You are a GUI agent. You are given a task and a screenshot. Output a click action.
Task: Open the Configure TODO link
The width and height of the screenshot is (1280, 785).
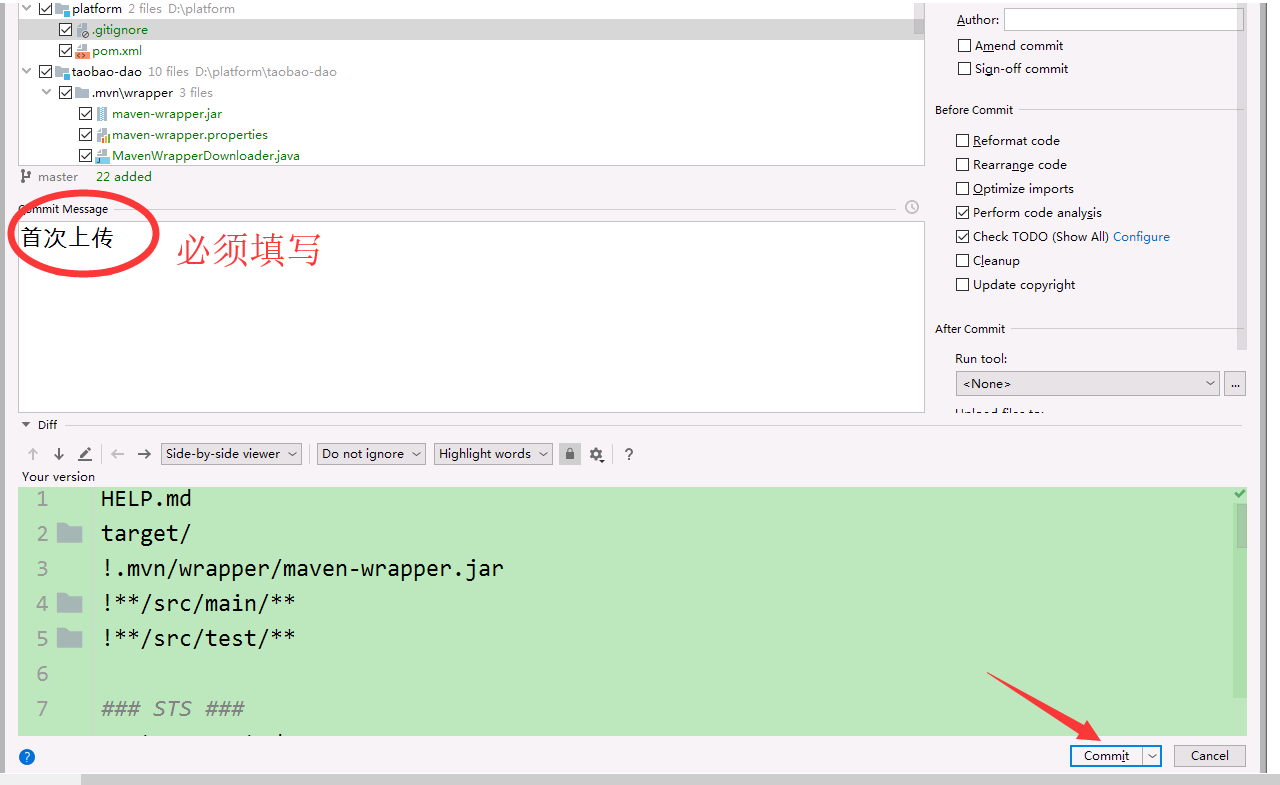coord(1141,237)
